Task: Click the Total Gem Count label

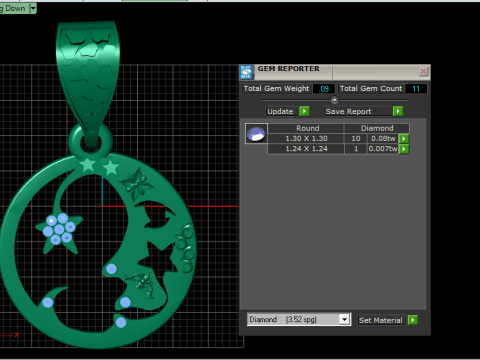Action: pos(371,89)
